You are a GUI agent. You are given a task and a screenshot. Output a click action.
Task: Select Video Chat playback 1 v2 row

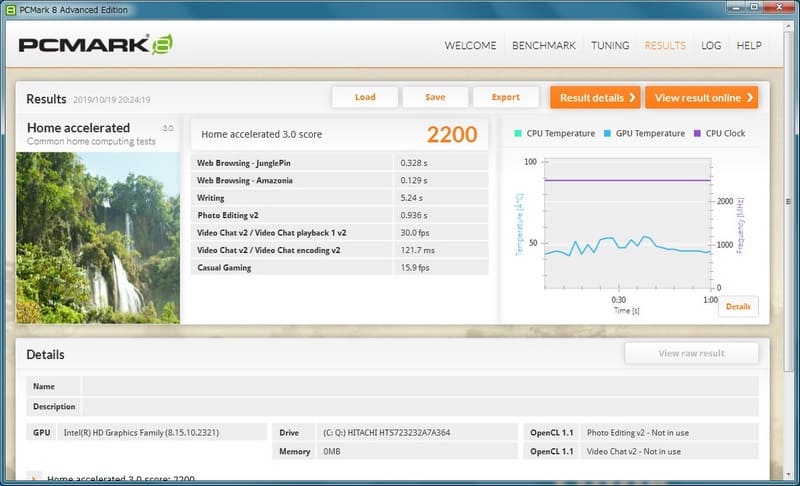(339, 233)
